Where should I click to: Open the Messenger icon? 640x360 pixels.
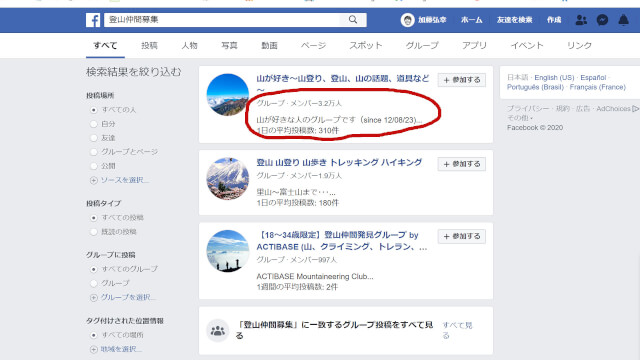(602, 20)
